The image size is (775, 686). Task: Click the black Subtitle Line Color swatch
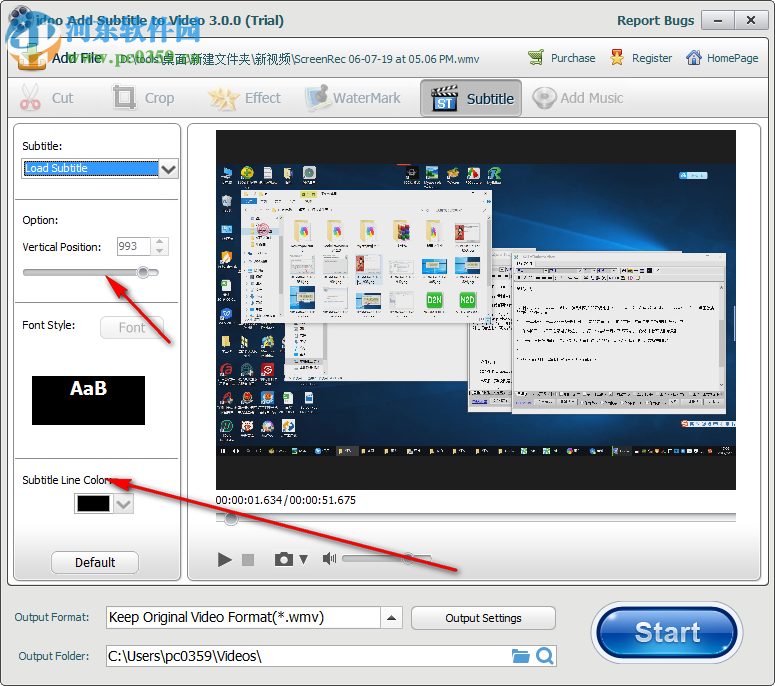93,504
